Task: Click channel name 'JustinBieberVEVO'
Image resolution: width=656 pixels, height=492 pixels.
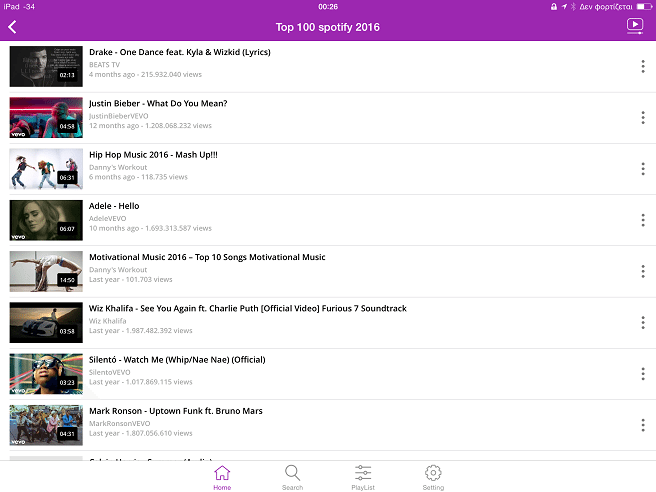Action: tap(119, 116)
